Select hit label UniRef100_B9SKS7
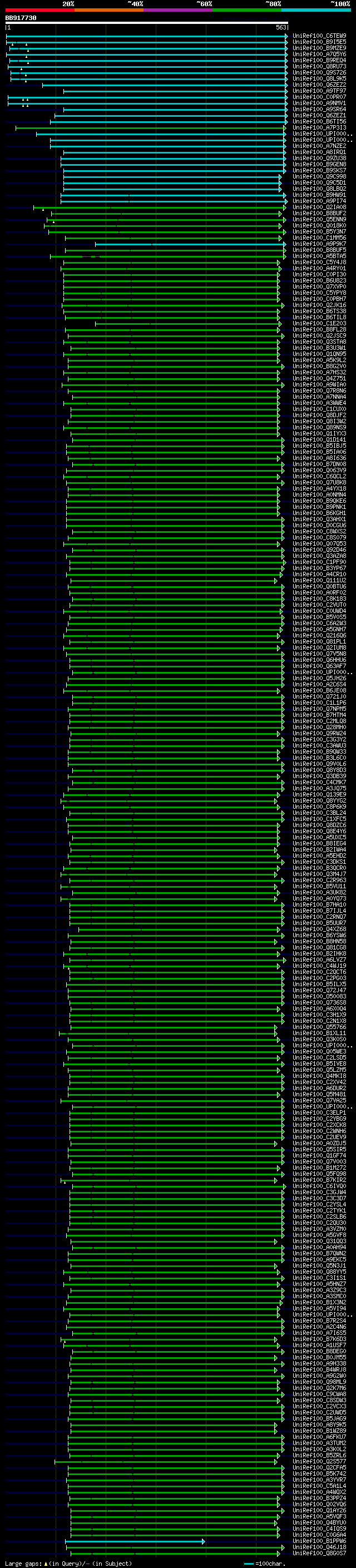Image resolution: width=356 pixels, height=1568 pixels. tap(319, 170)
